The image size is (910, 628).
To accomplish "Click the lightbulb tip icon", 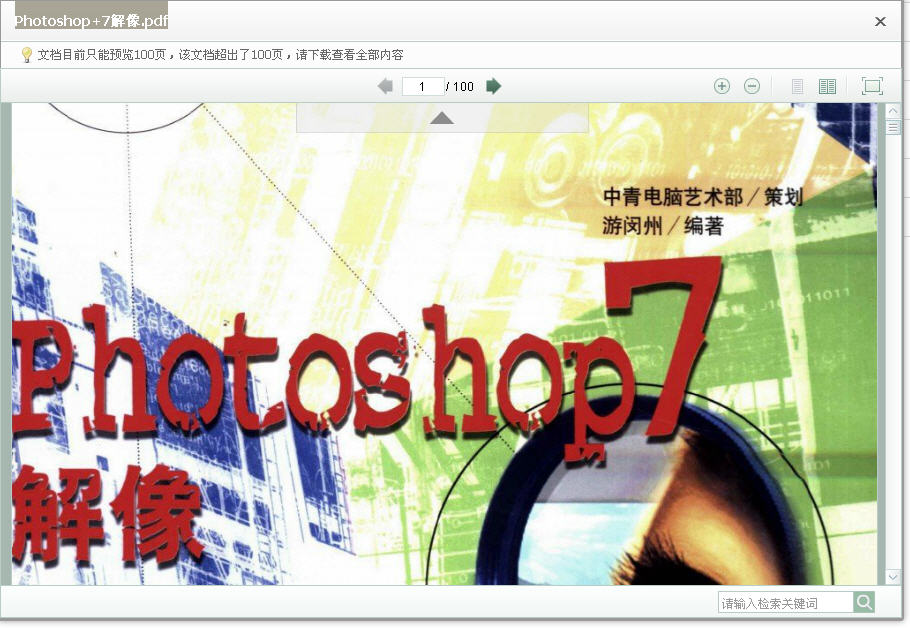I will [26, 55].
